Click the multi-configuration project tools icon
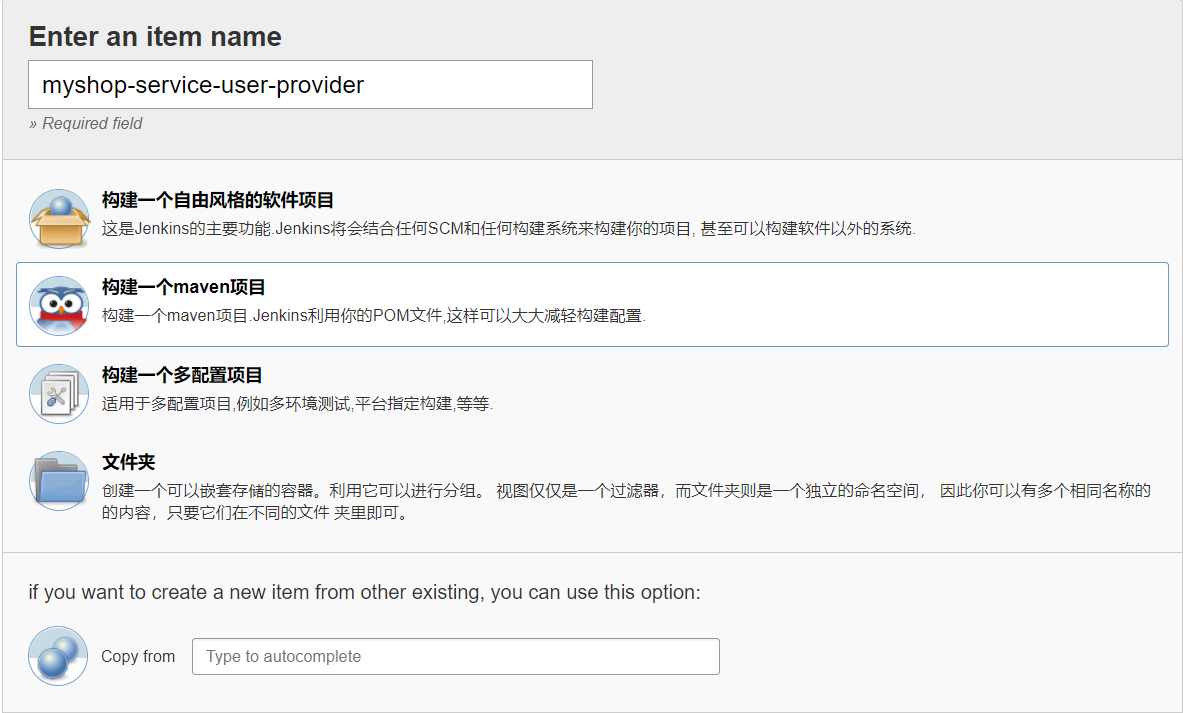The height and width of the screenshot is (713, 1183). point(59,393)
